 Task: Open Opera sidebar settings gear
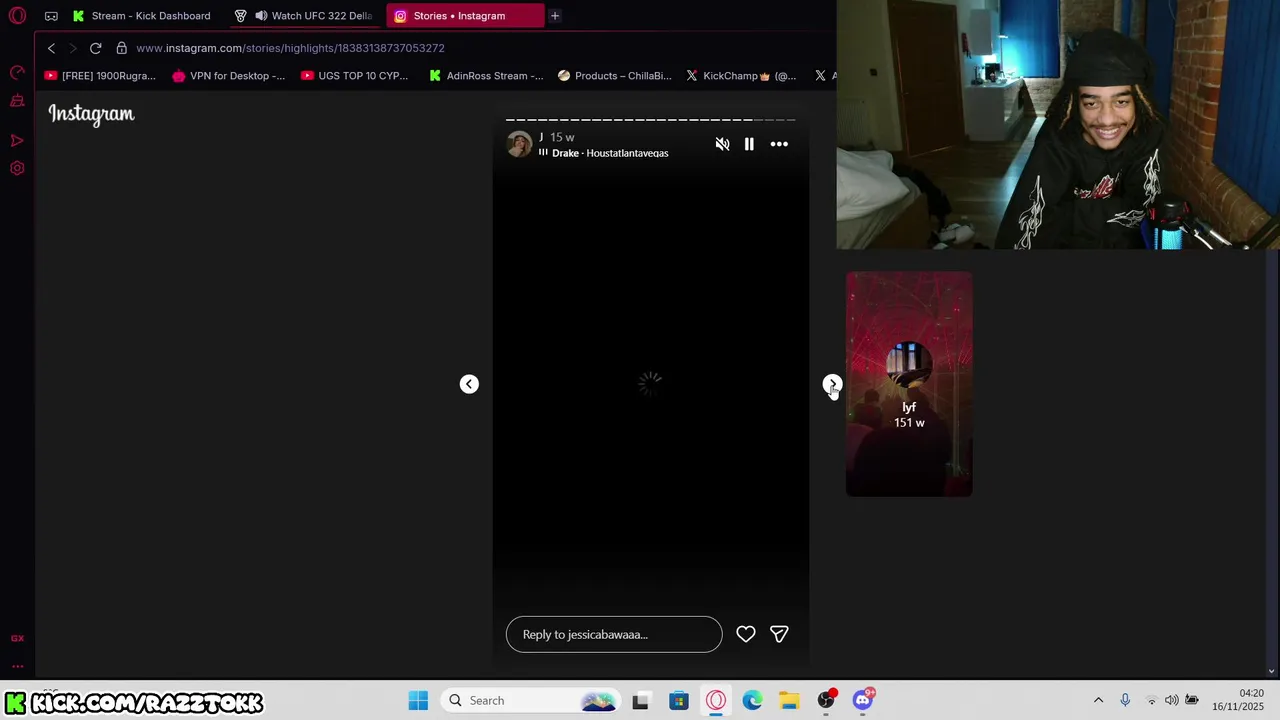tap(17, 168)
